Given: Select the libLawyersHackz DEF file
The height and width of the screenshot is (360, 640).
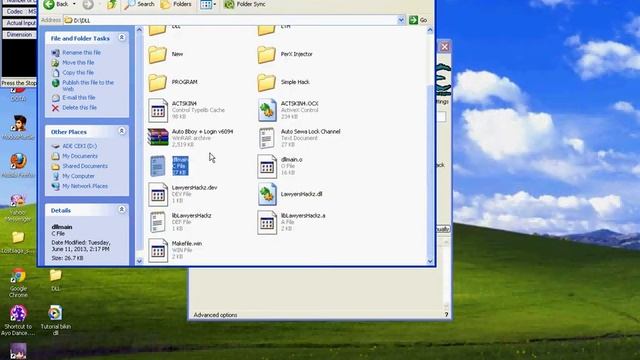Looking at the screenshot, I should click(x=180, y=222).
